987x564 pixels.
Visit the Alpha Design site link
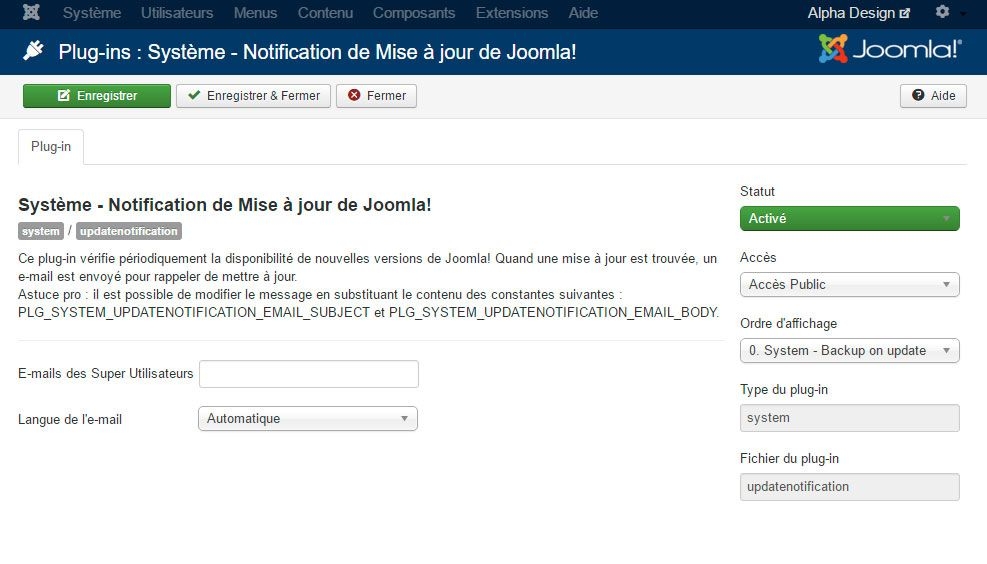(859, 13)
